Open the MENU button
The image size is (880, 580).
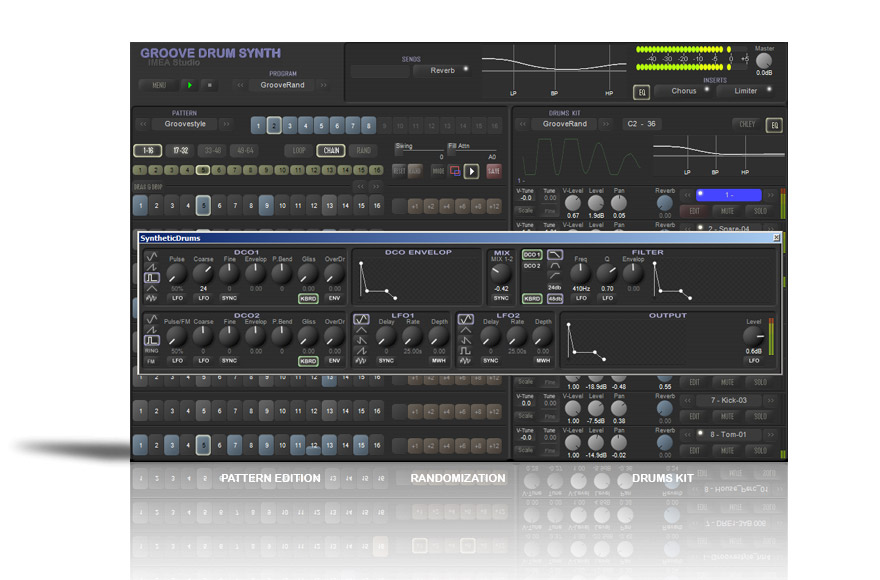pos(158,86)
